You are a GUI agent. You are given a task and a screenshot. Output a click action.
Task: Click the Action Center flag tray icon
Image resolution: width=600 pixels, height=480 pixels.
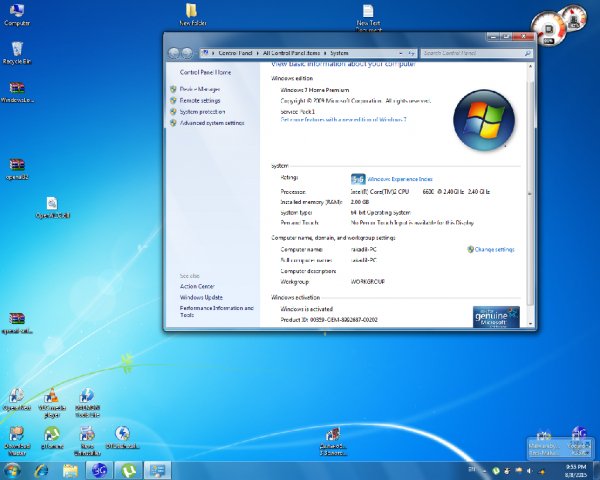click(x=507, y=470)
